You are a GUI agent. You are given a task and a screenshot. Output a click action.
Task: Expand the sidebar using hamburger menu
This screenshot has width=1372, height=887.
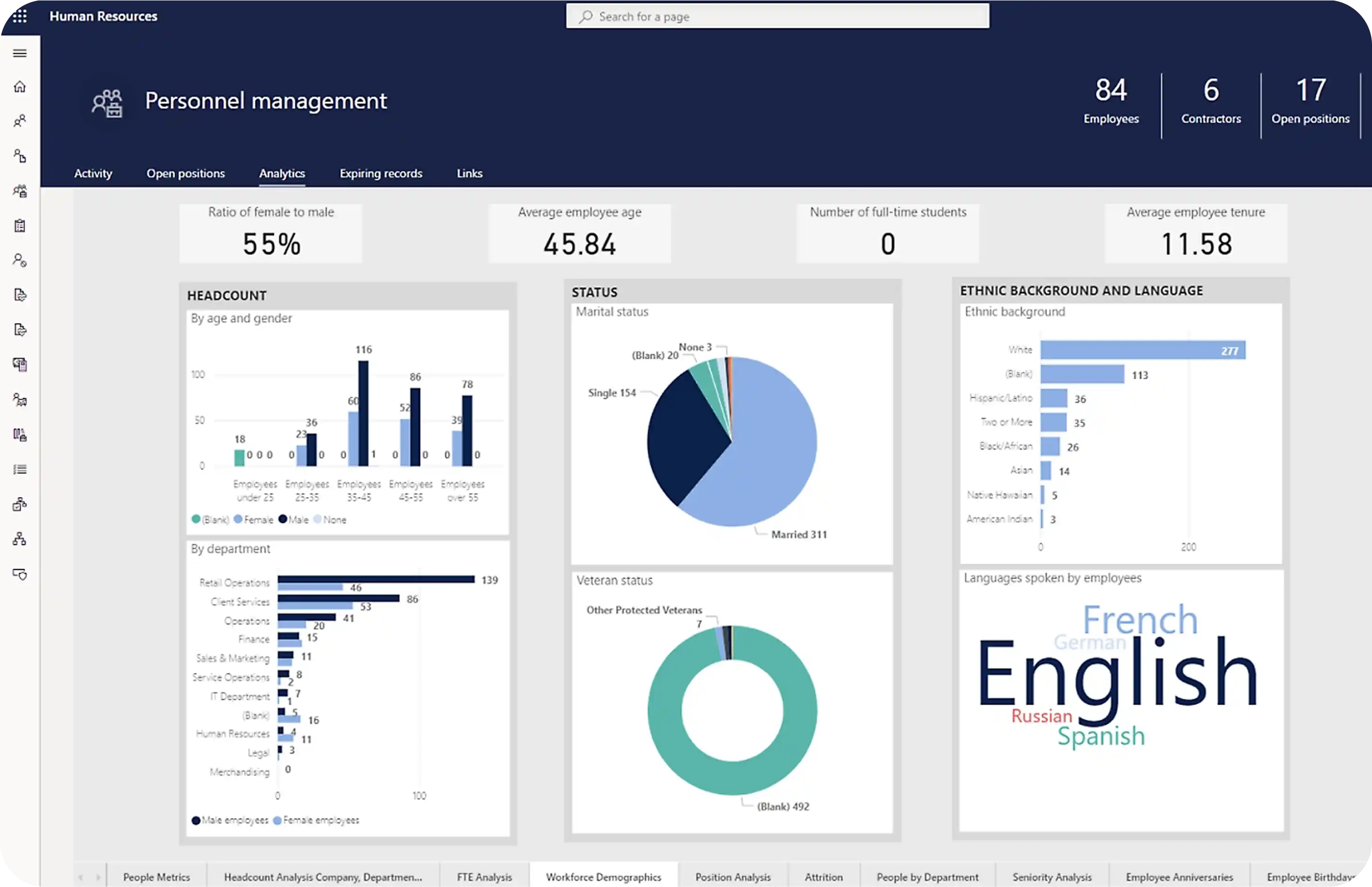(20, 53)
